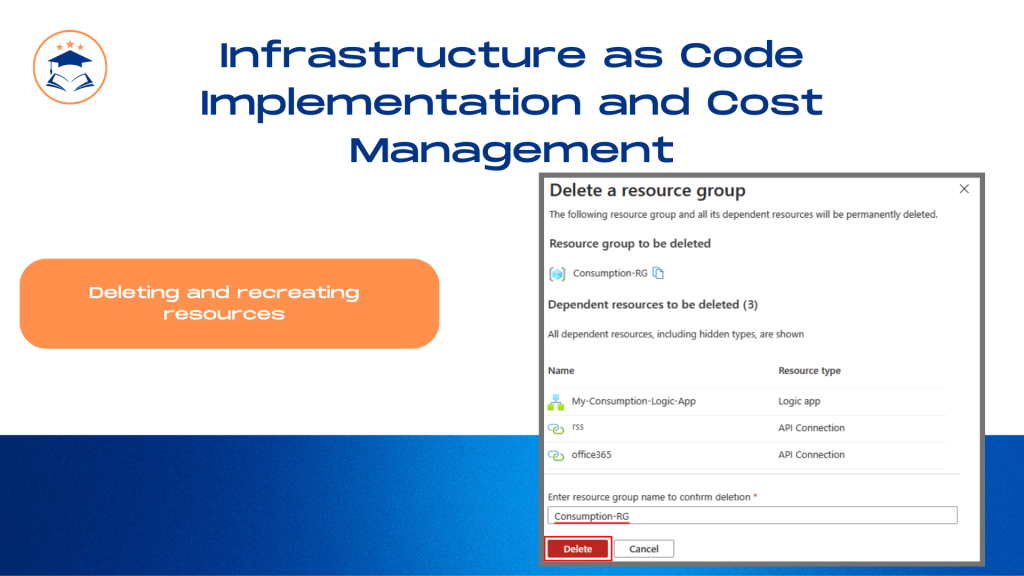The image size is (1024, 576).
Task: Click the Name column header
Action: click(x=561, y=370)
